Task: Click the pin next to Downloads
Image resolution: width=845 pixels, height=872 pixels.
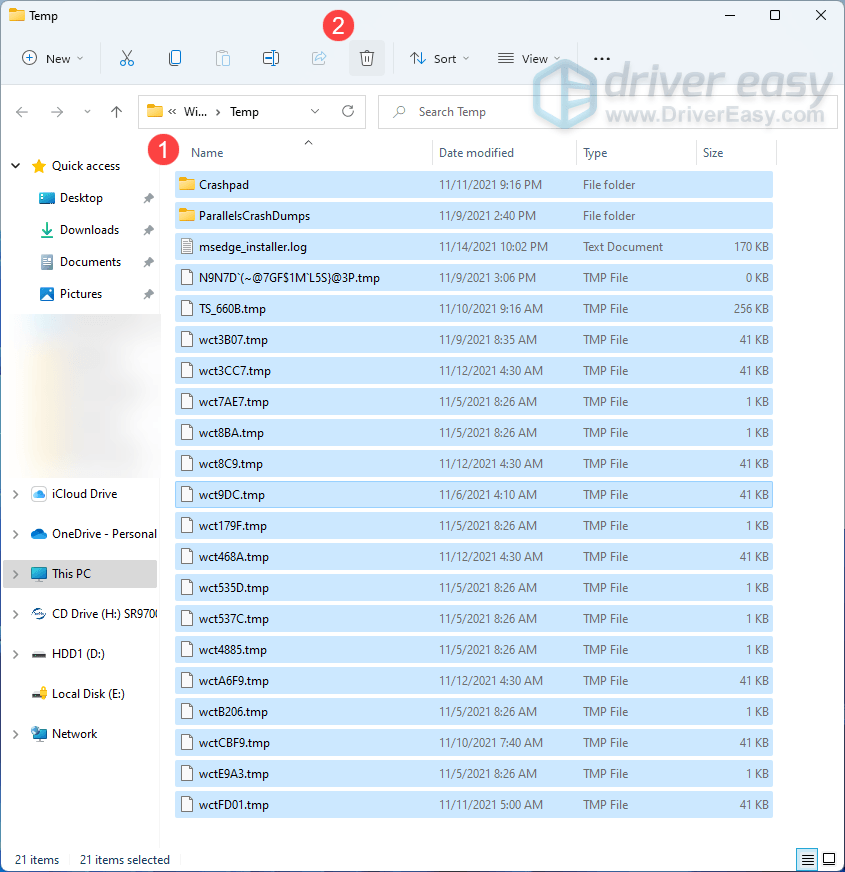Action: (149, 230)
